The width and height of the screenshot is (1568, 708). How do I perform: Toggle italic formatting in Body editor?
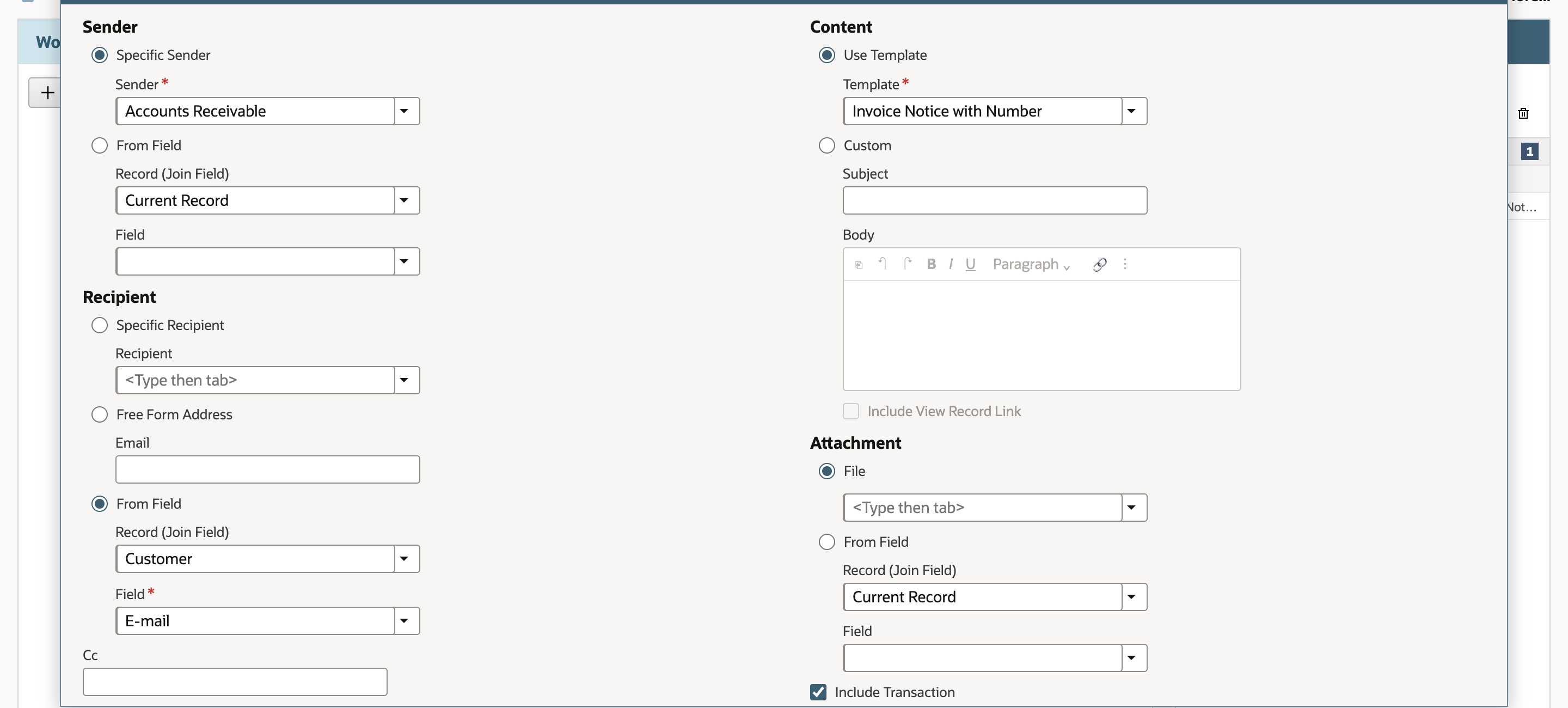(950, 264)
